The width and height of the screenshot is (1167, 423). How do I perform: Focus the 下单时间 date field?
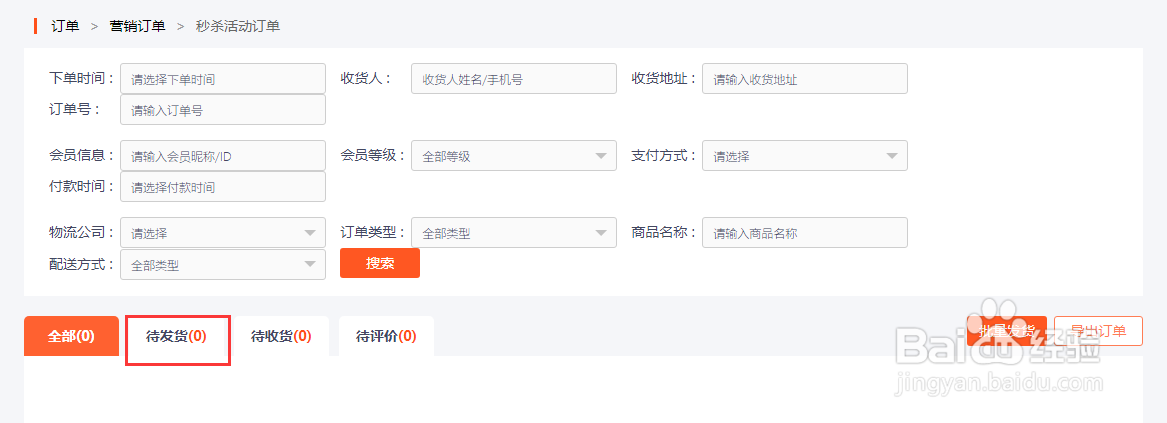(222, 79)
